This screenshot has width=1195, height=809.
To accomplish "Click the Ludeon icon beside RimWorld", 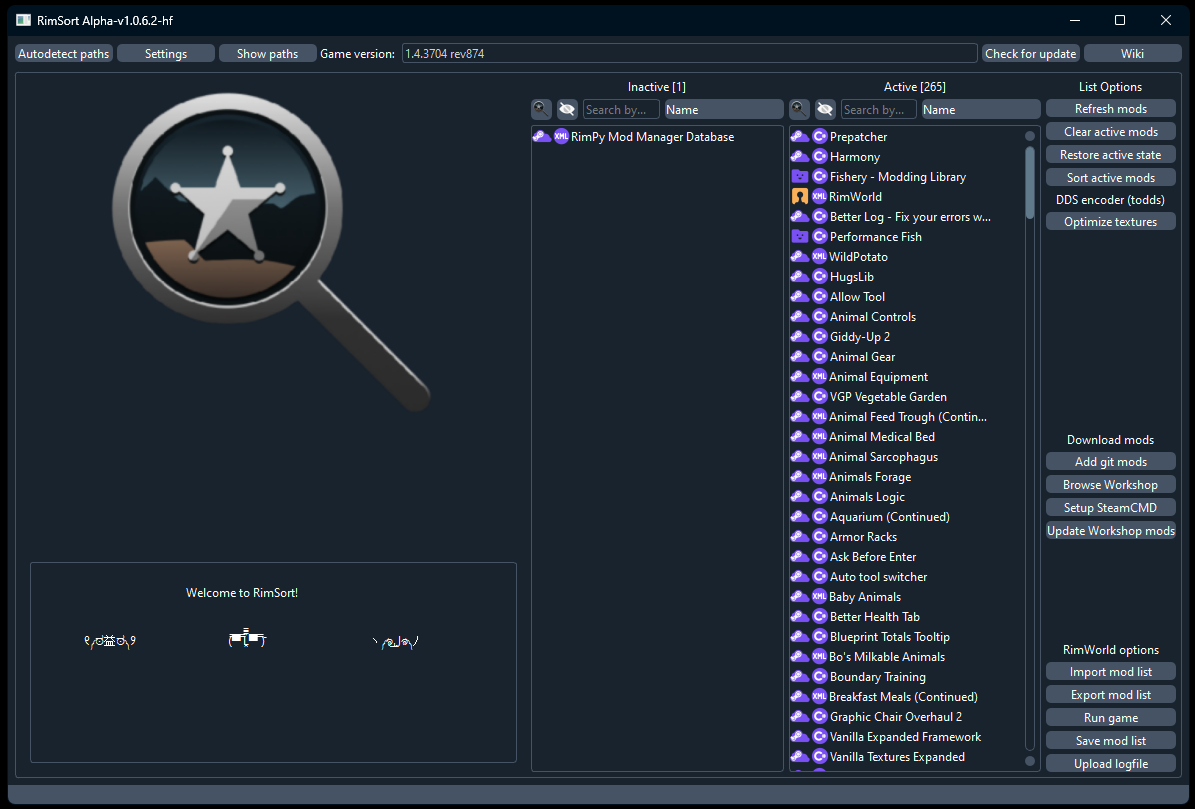I will point(799,197).
